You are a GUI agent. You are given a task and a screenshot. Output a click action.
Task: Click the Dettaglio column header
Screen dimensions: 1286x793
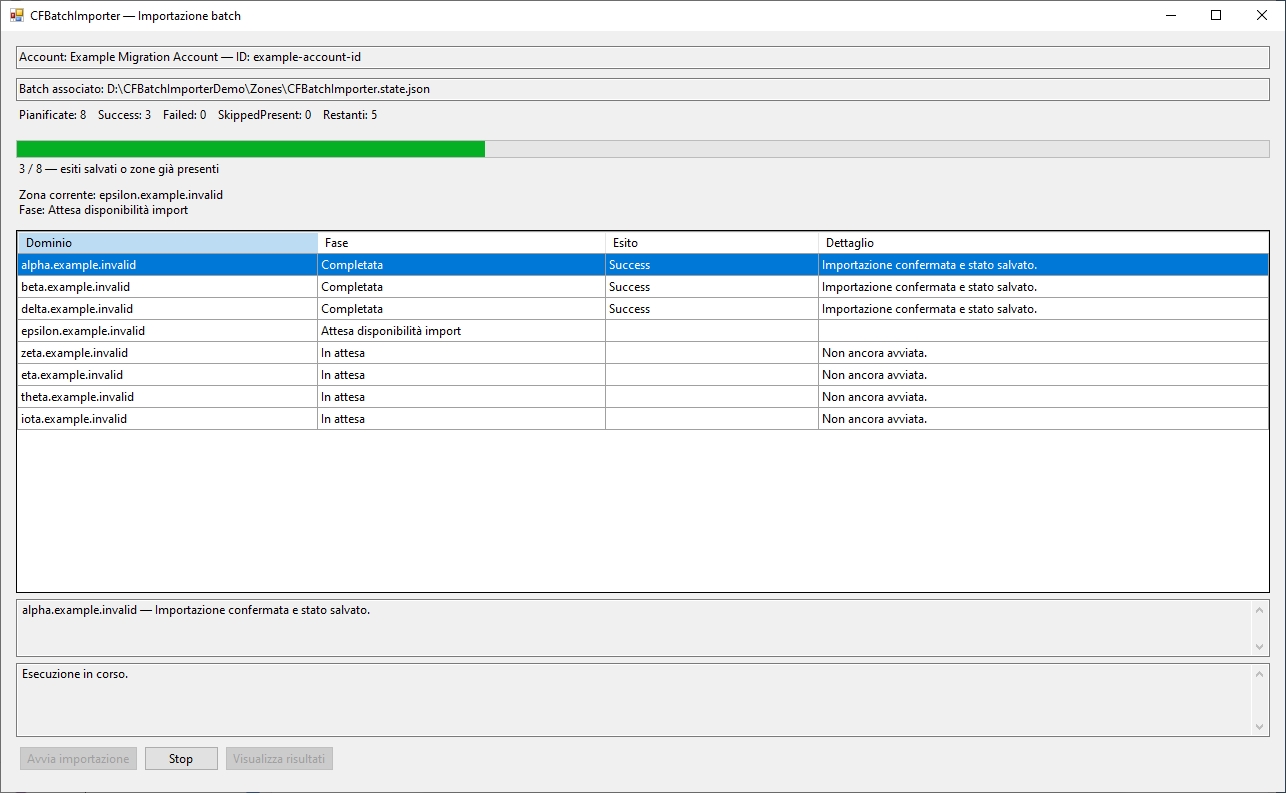click(x=1043, y=243)
